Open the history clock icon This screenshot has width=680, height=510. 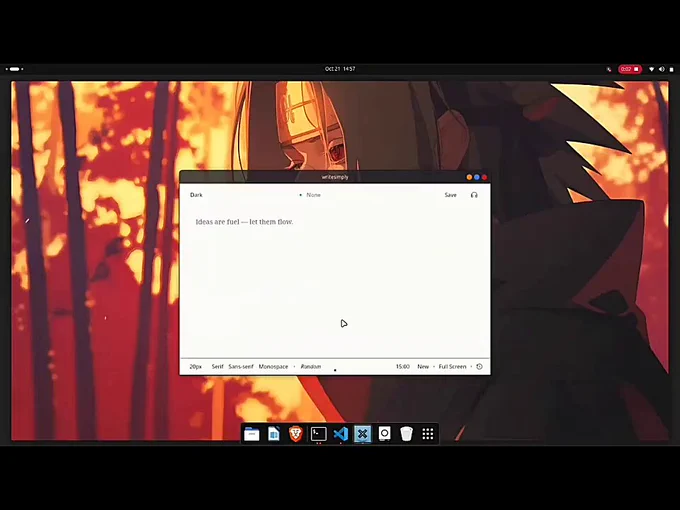pos(480,367)
